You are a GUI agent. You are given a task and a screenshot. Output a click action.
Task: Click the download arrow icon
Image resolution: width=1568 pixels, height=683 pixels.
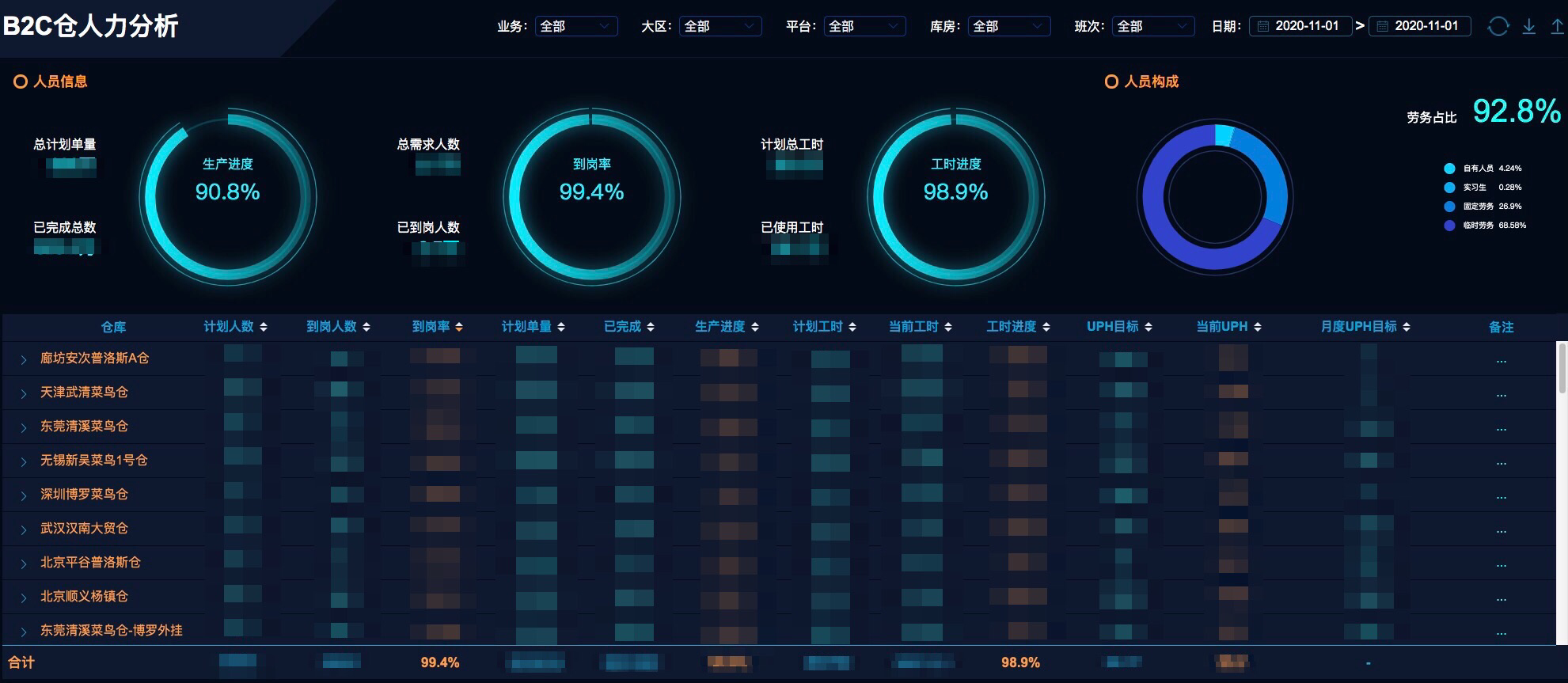coord(1529,26)
